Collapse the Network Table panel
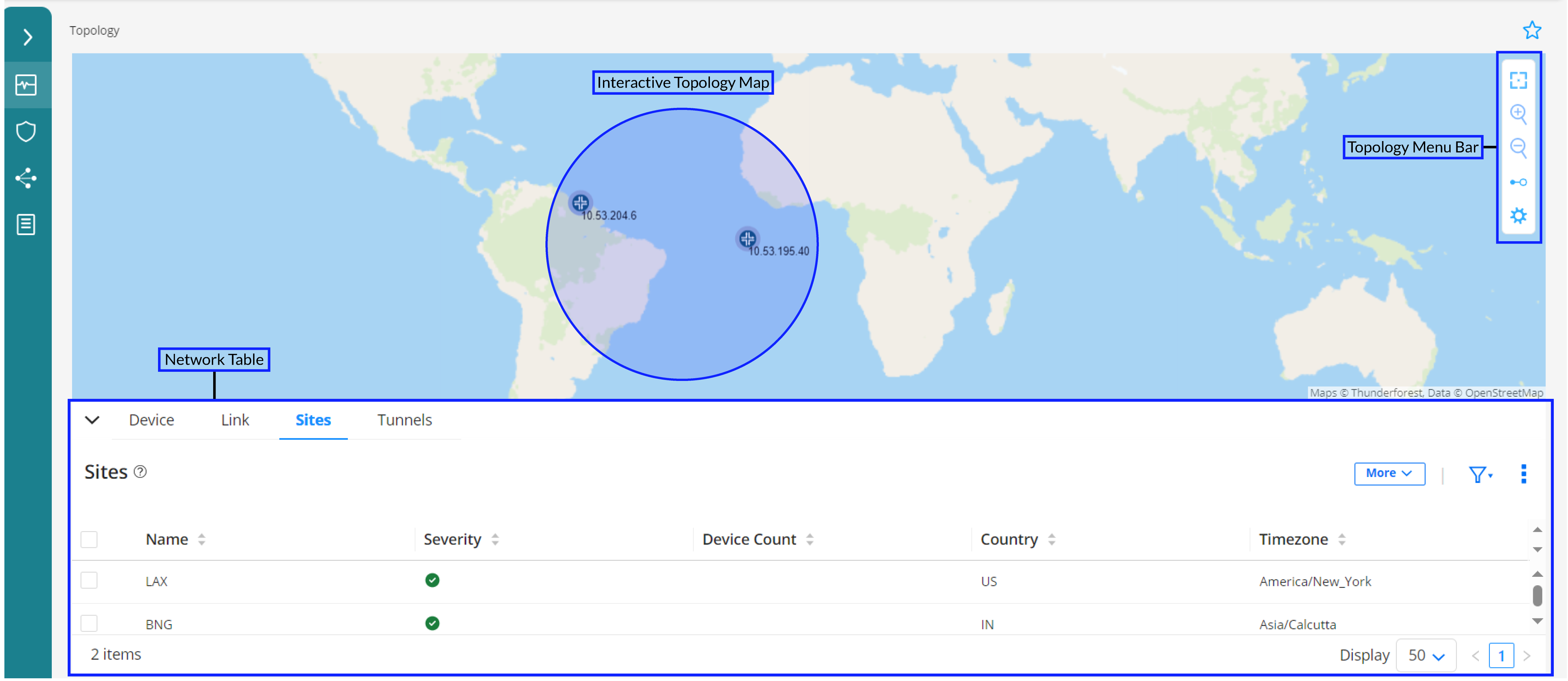The height and width of the screenshot is (681, 1568). click(92, 420)
